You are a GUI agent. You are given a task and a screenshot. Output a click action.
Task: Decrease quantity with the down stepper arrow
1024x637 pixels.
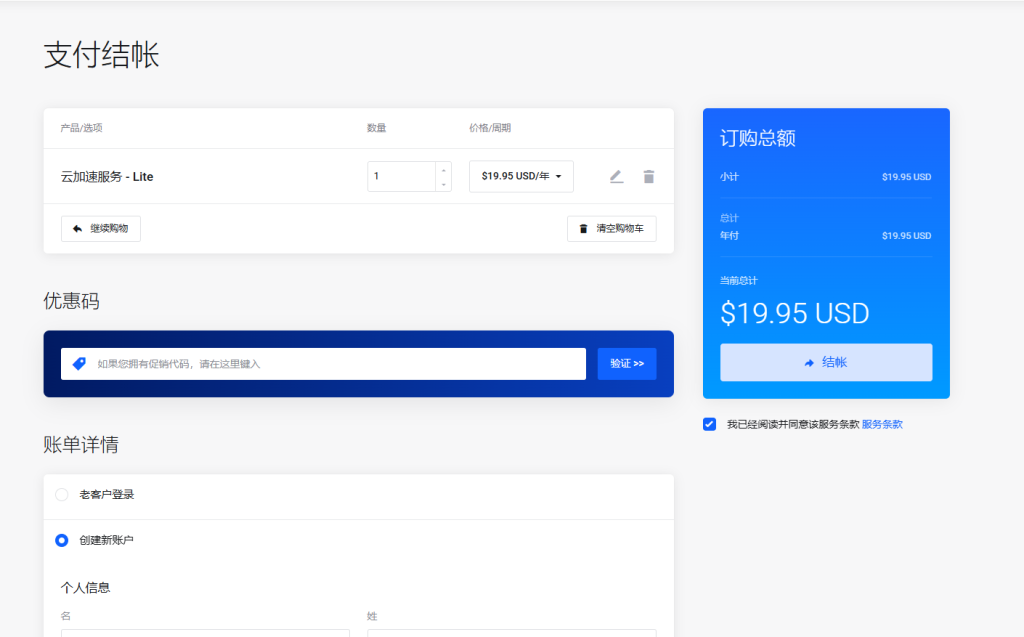click(x=444, y=184)
